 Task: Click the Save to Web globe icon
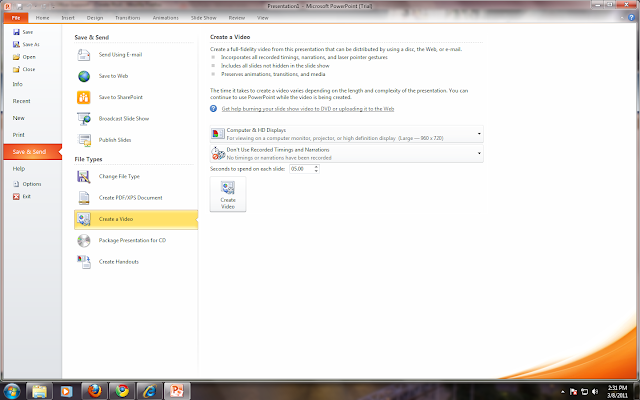[84, 76]
